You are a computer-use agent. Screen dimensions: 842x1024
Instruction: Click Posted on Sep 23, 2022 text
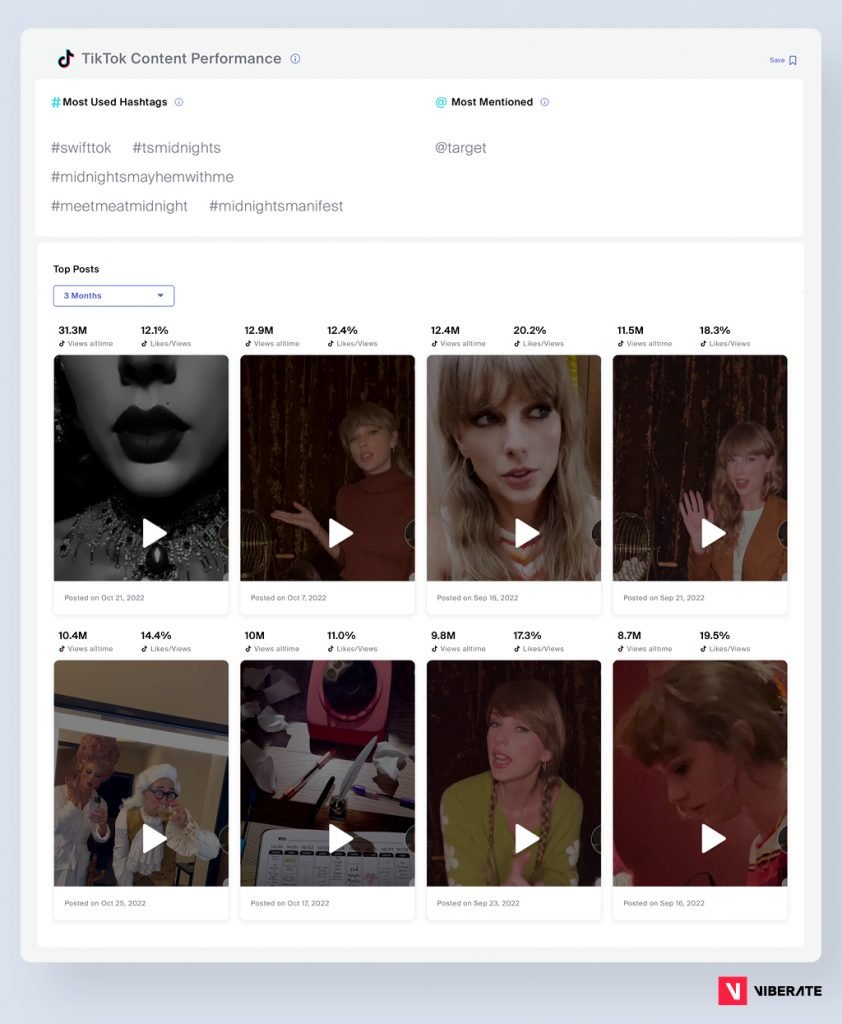pyautogui.click(x=478, y=903)
